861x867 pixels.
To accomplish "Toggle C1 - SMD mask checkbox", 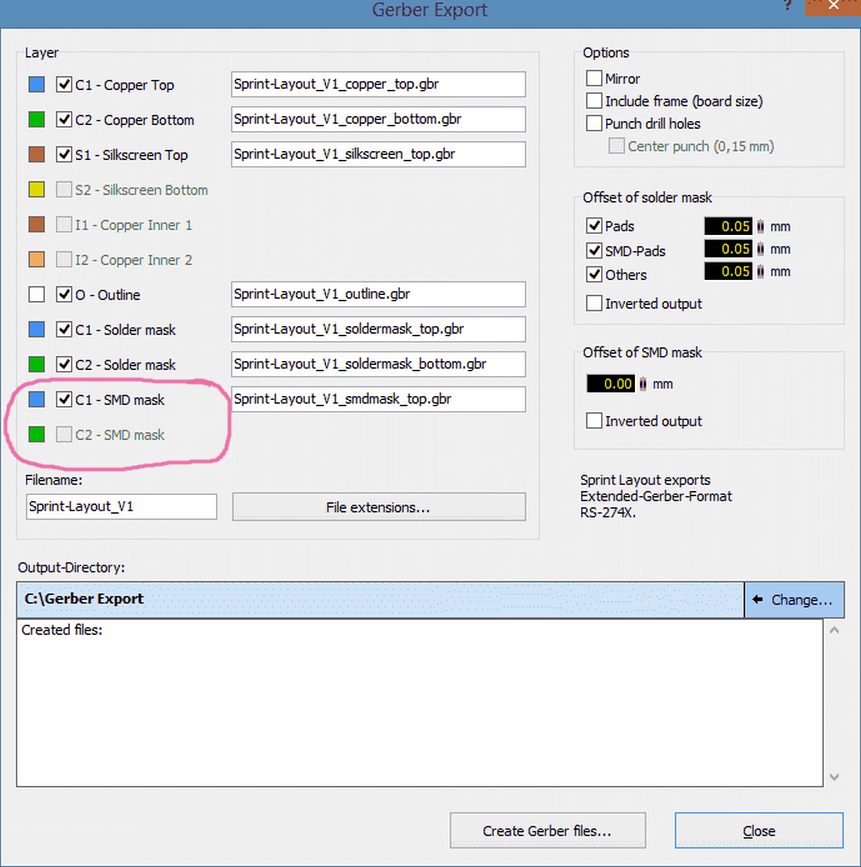I will pyautogui.click(x=64, y=399).
